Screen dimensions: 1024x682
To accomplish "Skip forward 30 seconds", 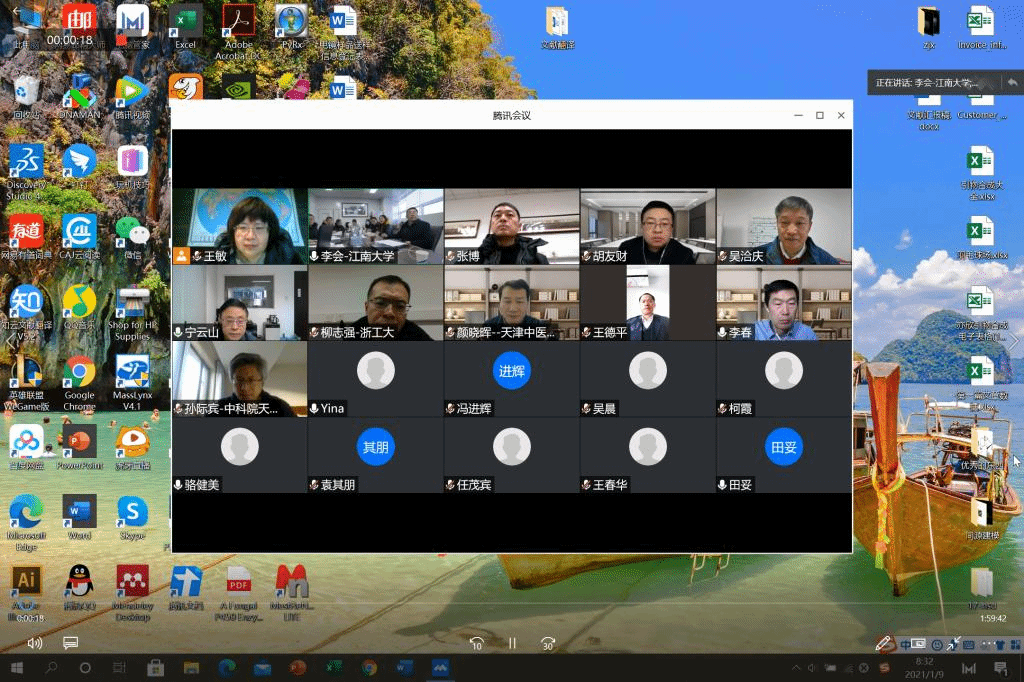I will (x=547, y=643).
